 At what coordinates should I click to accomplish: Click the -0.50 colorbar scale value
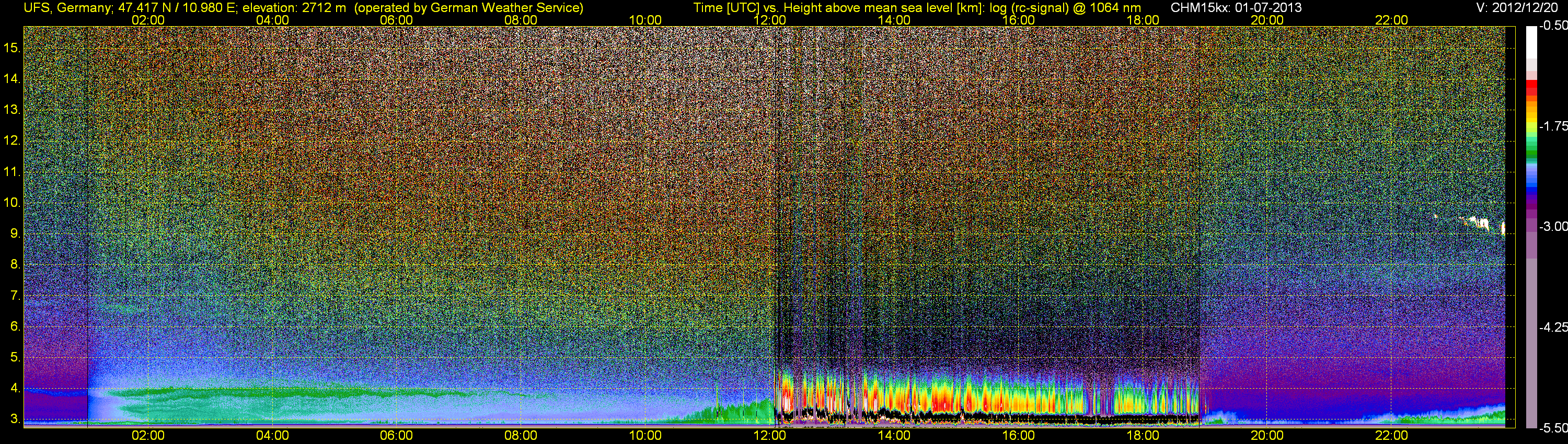[x=1553, y=26]
